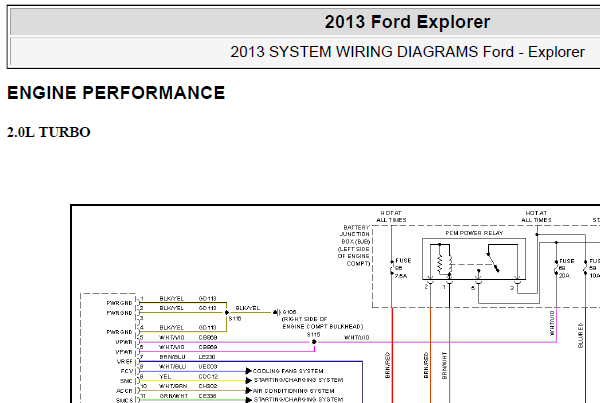
Task: Click the "LE230" circuit code
Action: [x=207, y=357]
